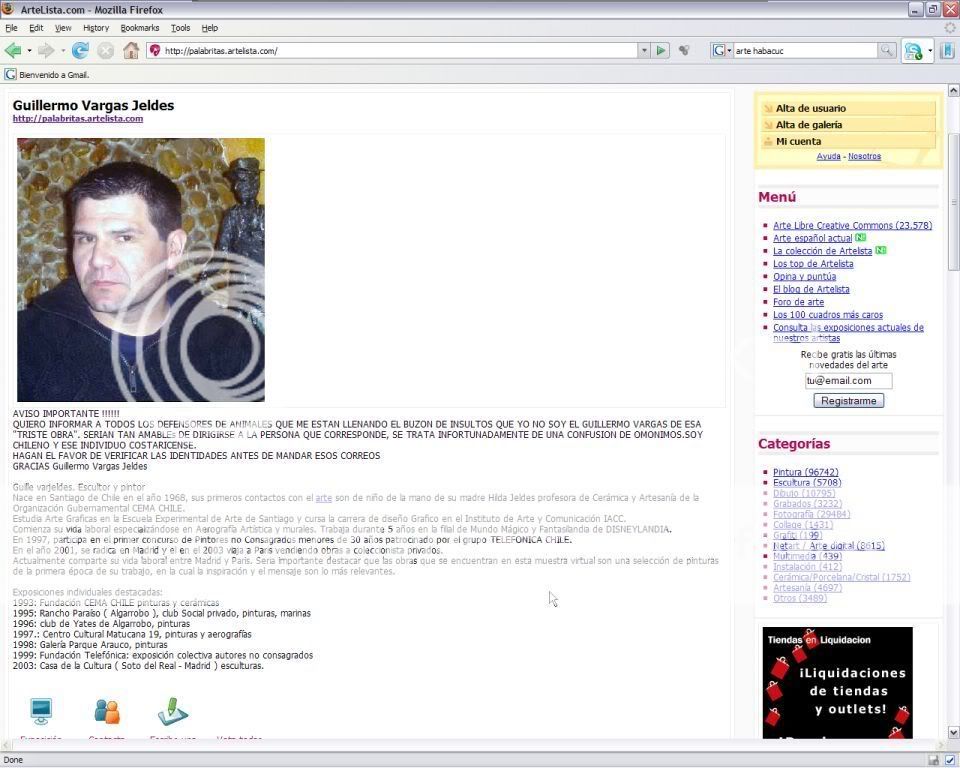960x768 pixels.
Task: Open the 'Pintura (96742)' category link
Action: pyautogui.click(x=804, y=471)
